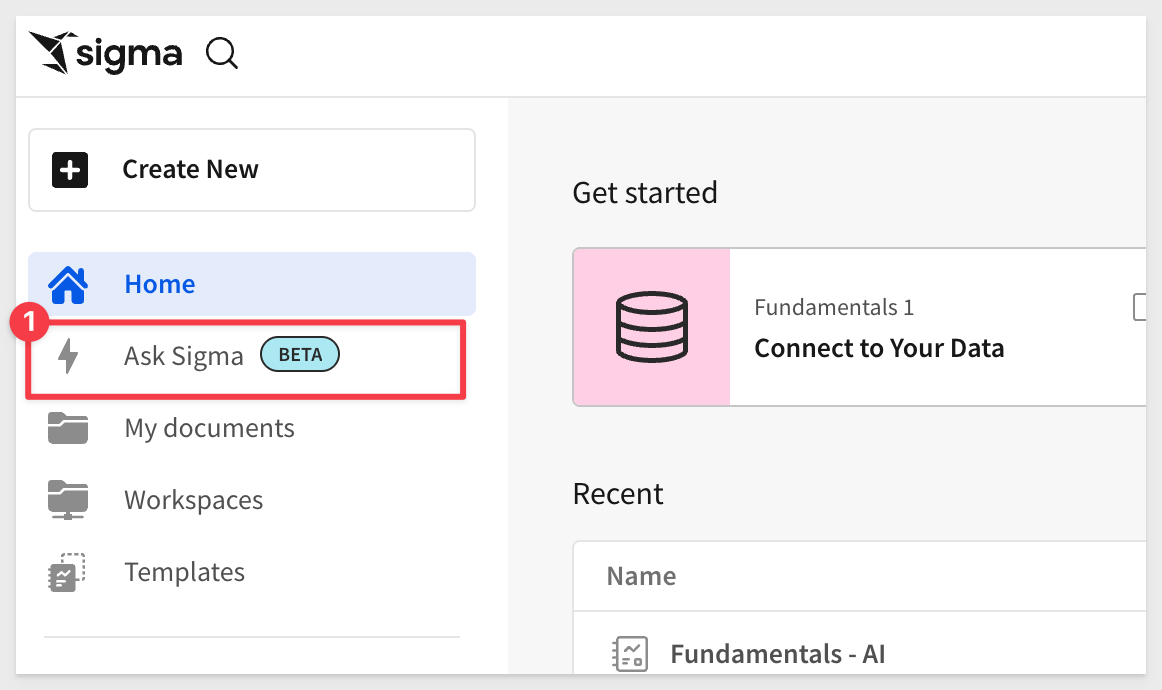Screen dimensions: 1162x690
Task: Click the Templates icon in the sidebar
Action: coord(68,572)
